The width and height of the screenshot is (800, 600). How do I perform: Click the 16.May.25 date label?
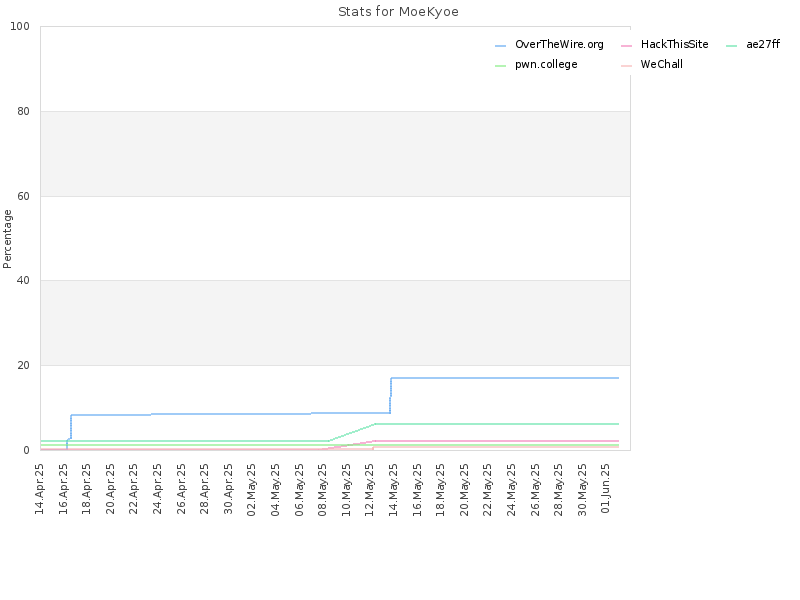click(x=417, y=490)
